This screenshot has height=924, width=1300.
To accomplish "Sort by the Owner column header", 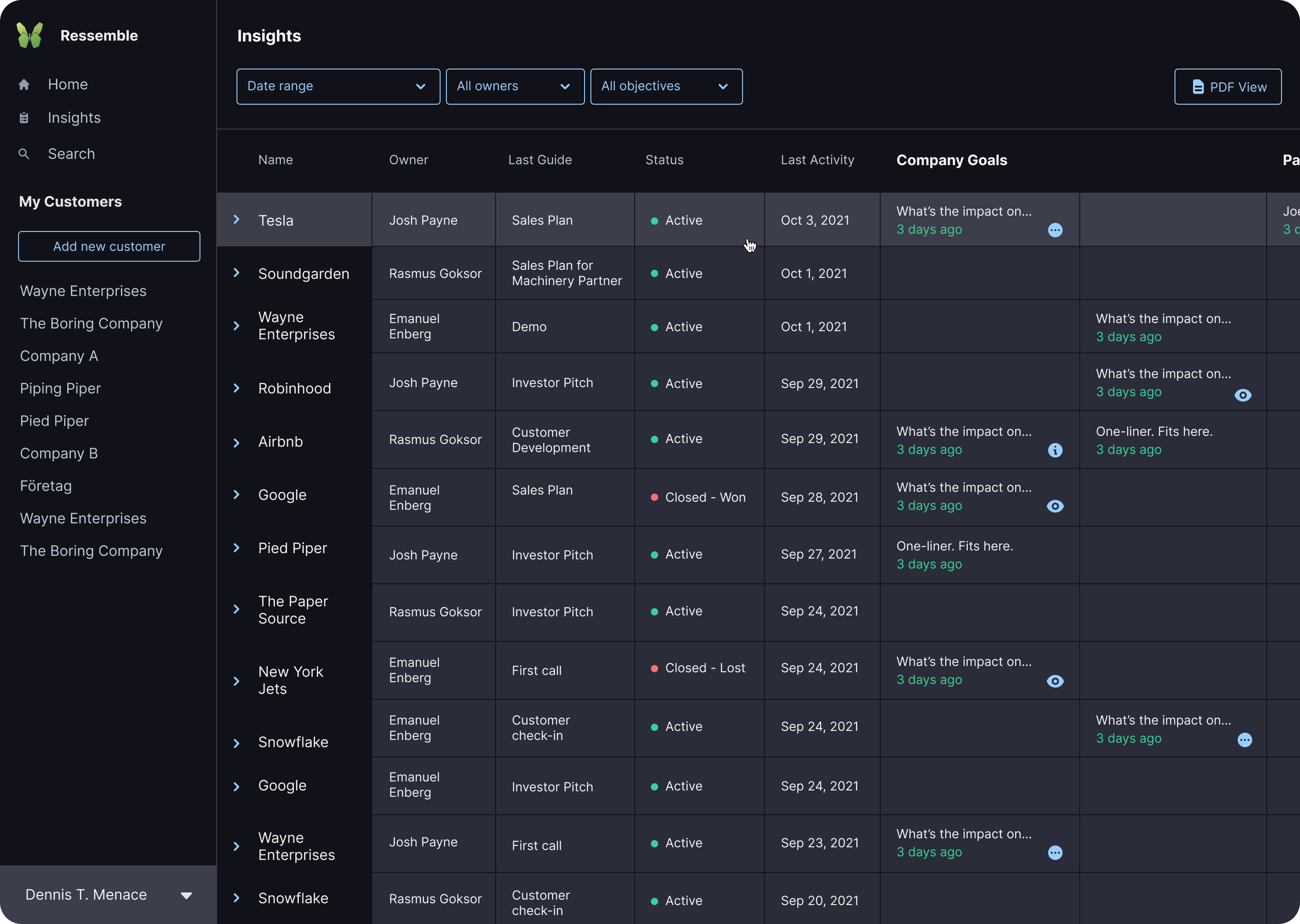I will click(409, 160).
